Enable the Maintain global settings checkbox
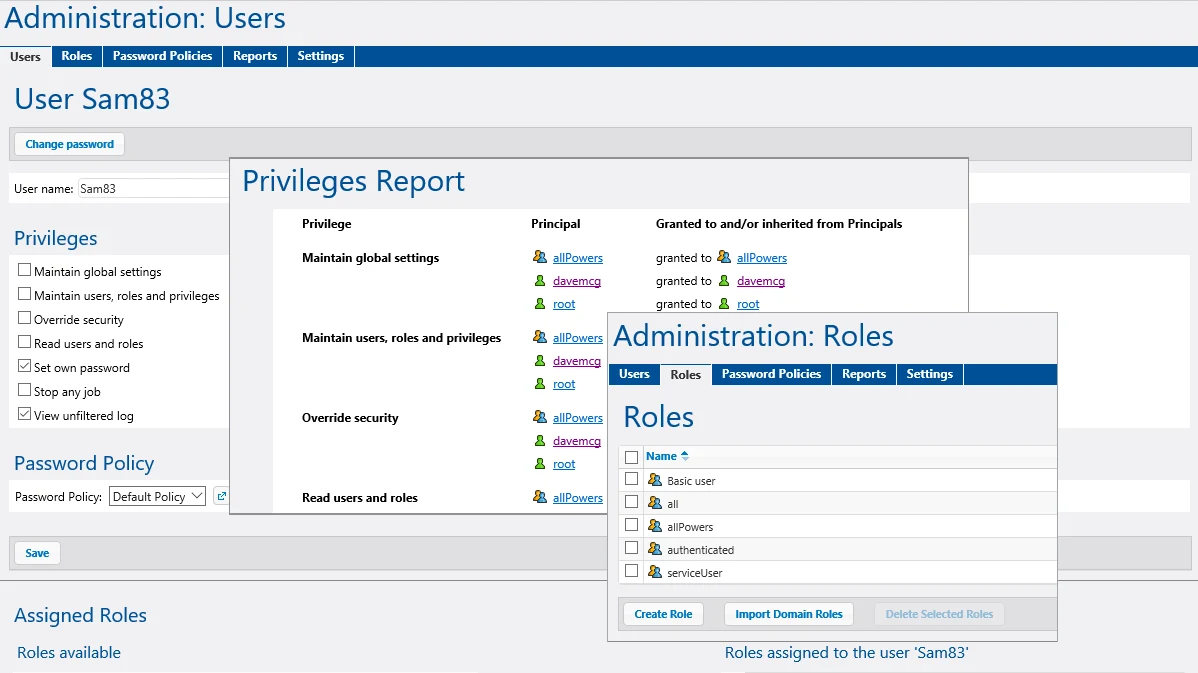1198x673 pixels. (24, 270)
